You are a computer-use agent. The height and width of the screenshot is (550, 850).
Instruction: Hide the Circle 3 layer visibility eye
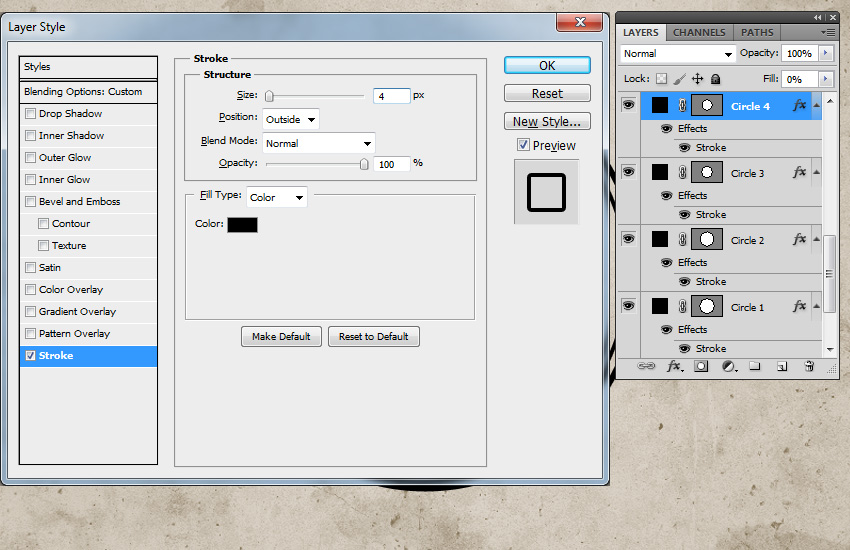click(628, 172)
